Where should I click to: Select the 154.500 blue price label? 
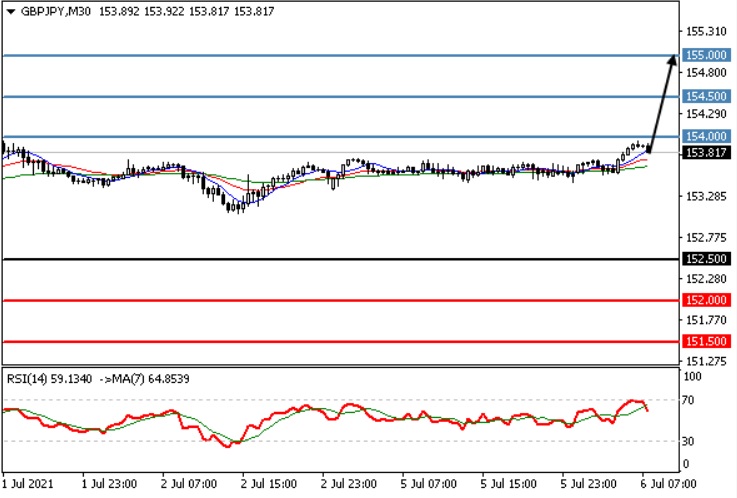point(706,96)
